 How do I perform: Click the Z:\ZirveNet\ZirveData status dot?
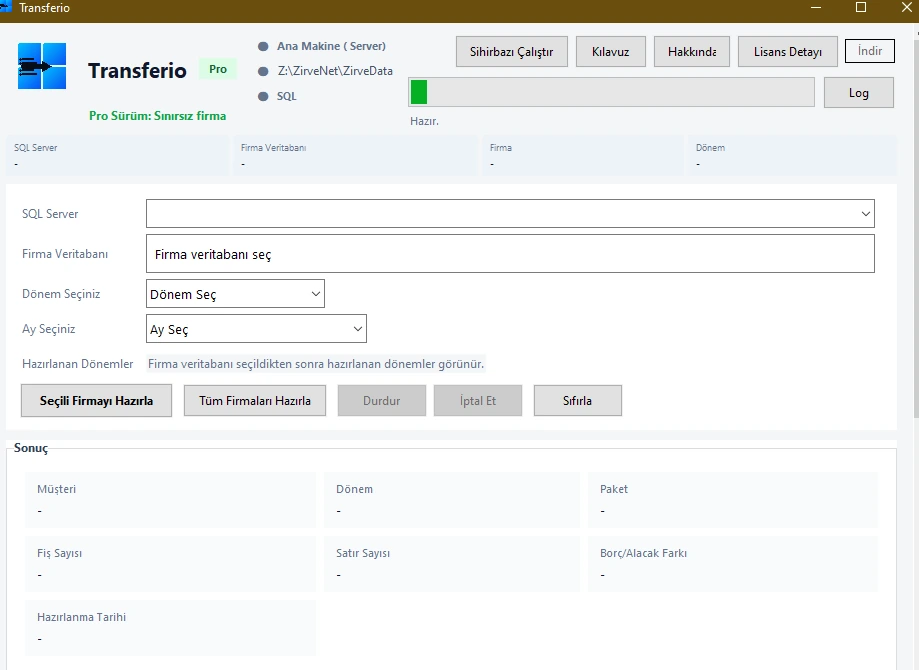pyautogui.click(x=263, y=72)
